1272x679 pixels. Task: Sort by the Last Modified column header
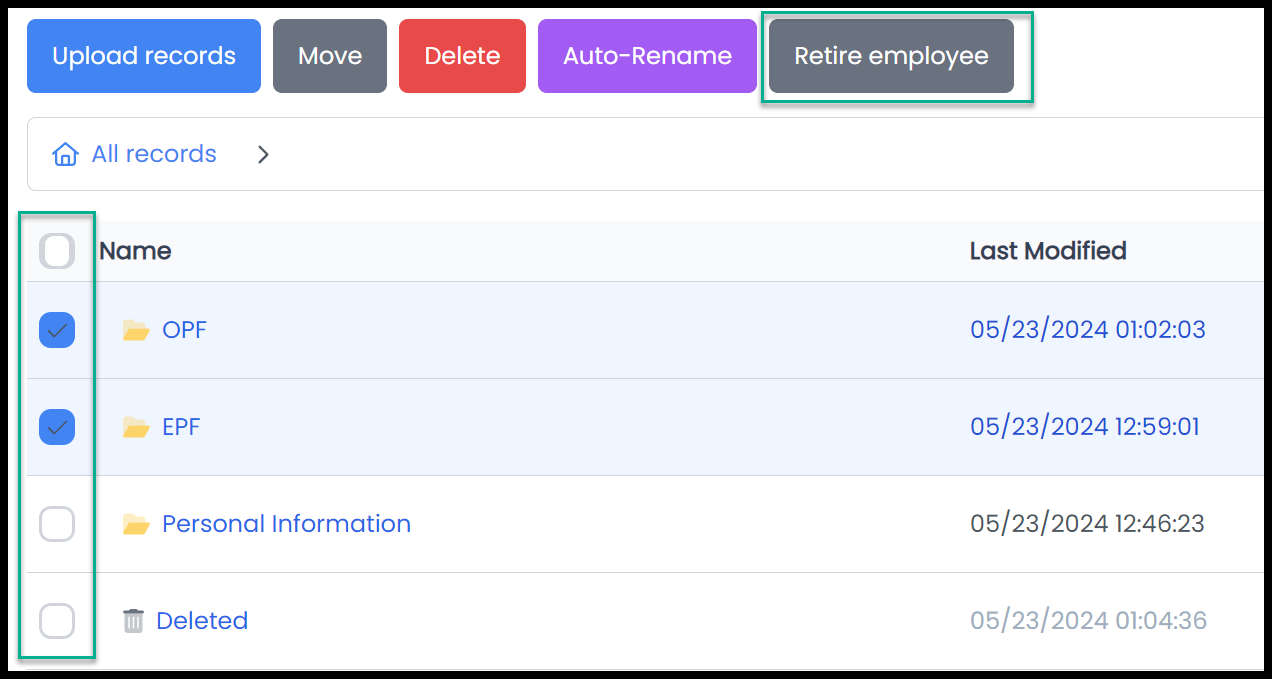(1048, 251)
